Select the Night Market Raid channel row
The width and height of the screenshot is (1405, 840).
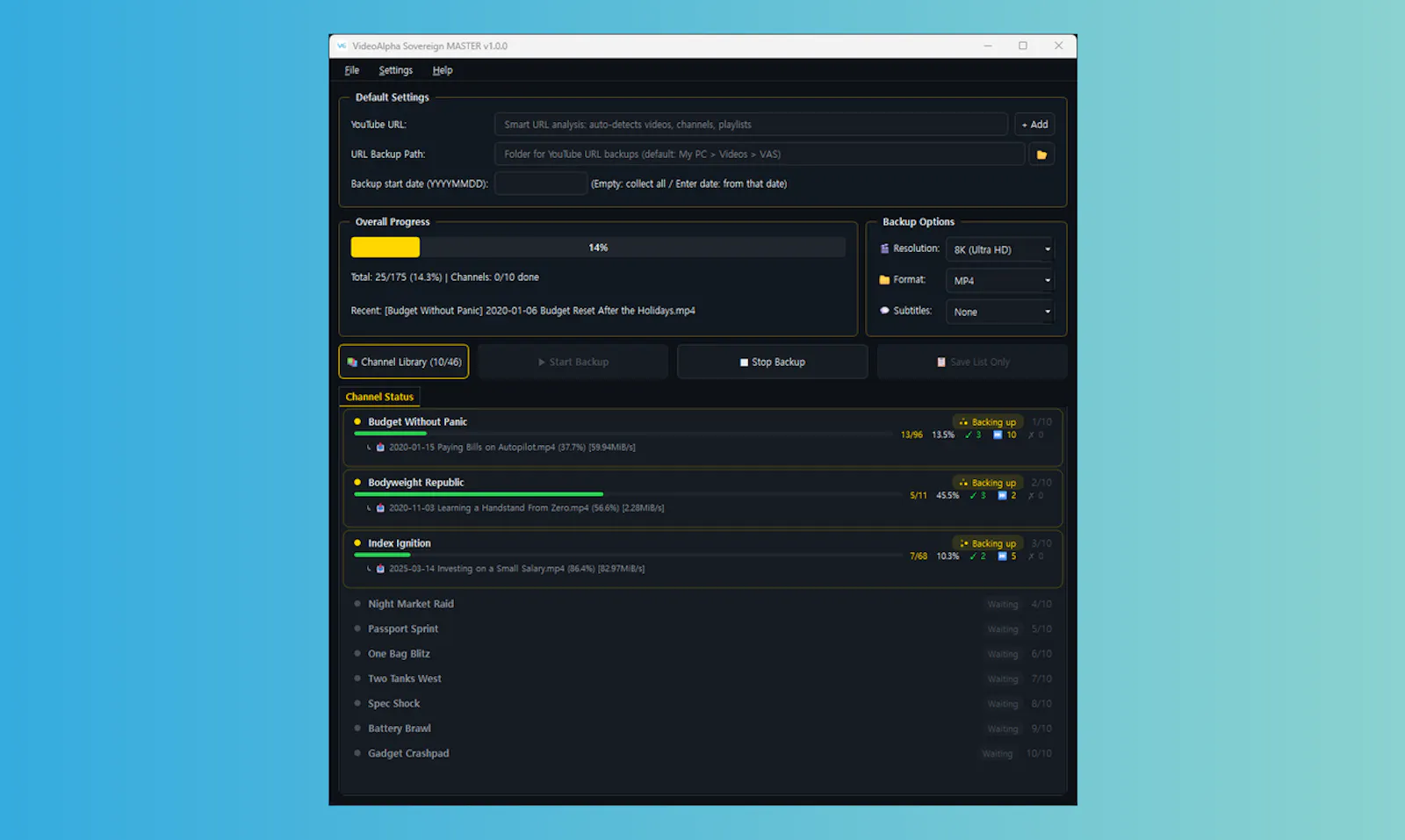point(702,604)
